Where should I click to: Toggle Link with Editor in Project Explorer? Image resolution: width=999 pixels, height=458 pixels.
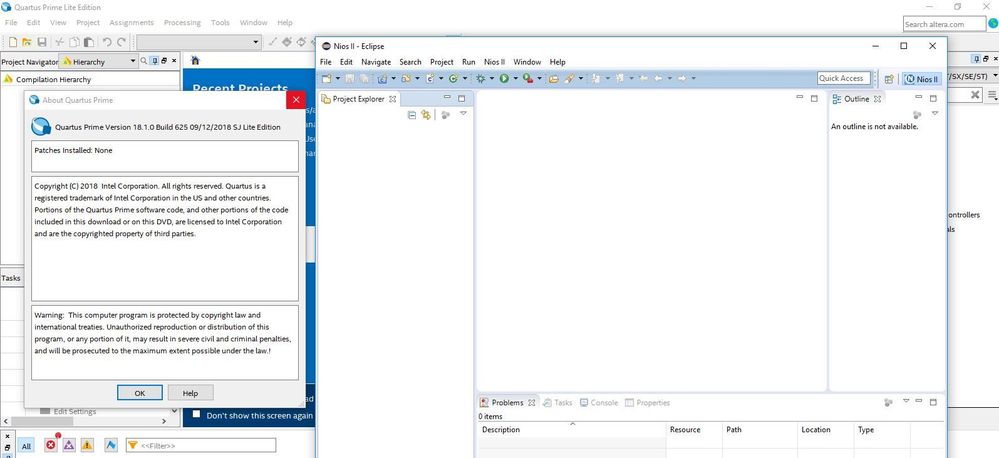(426, 115)
